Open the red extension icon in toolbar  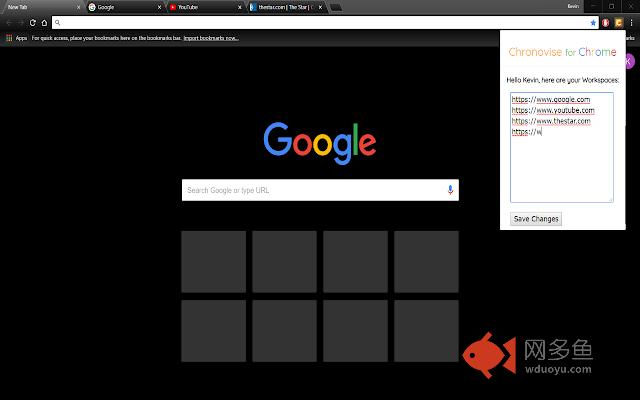[605, 23]
